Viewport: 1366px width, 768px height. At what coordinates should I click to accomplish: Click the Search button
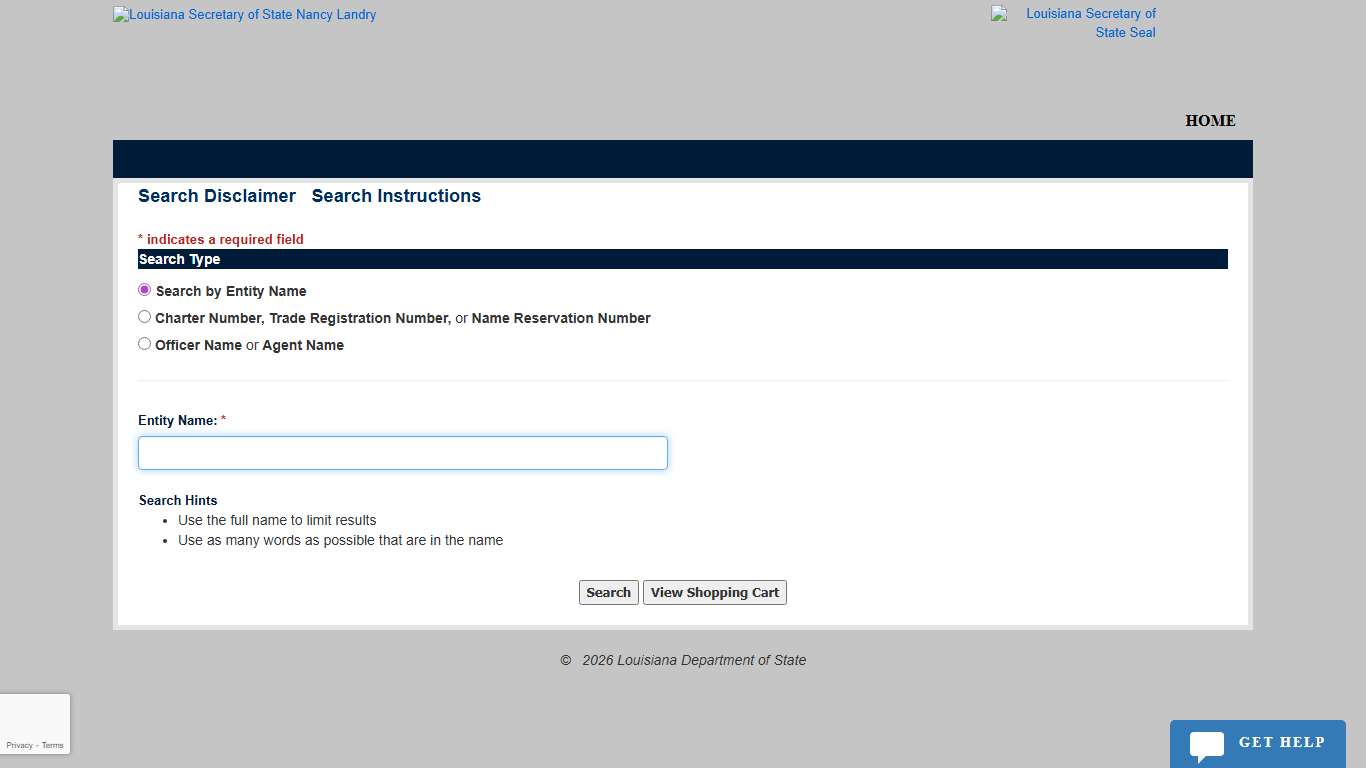(608, 592)
